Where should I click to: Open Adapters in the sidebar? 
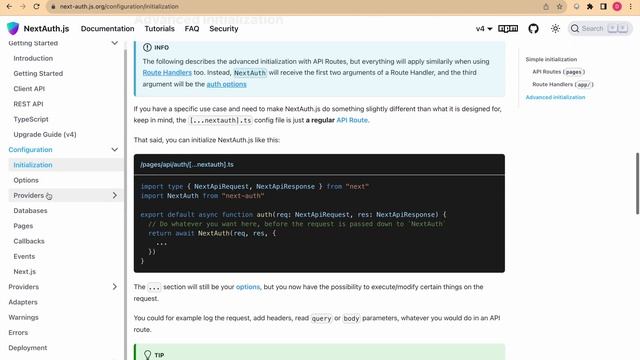click(x=23, y=302)
